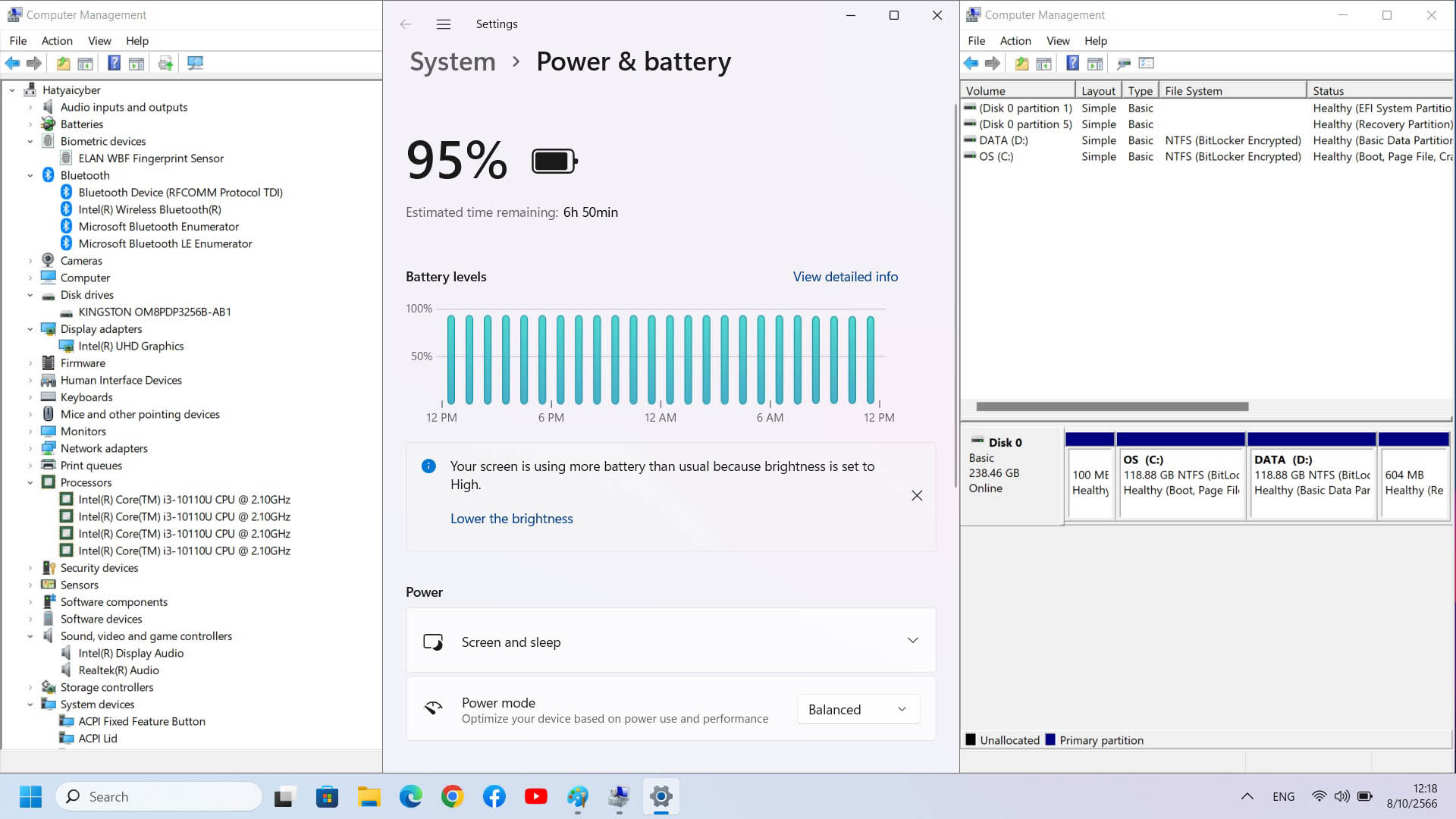The width and height of the screenshot is (1456, 819).
Task: Open Task View from taskbar
Action: pos(284,797)
